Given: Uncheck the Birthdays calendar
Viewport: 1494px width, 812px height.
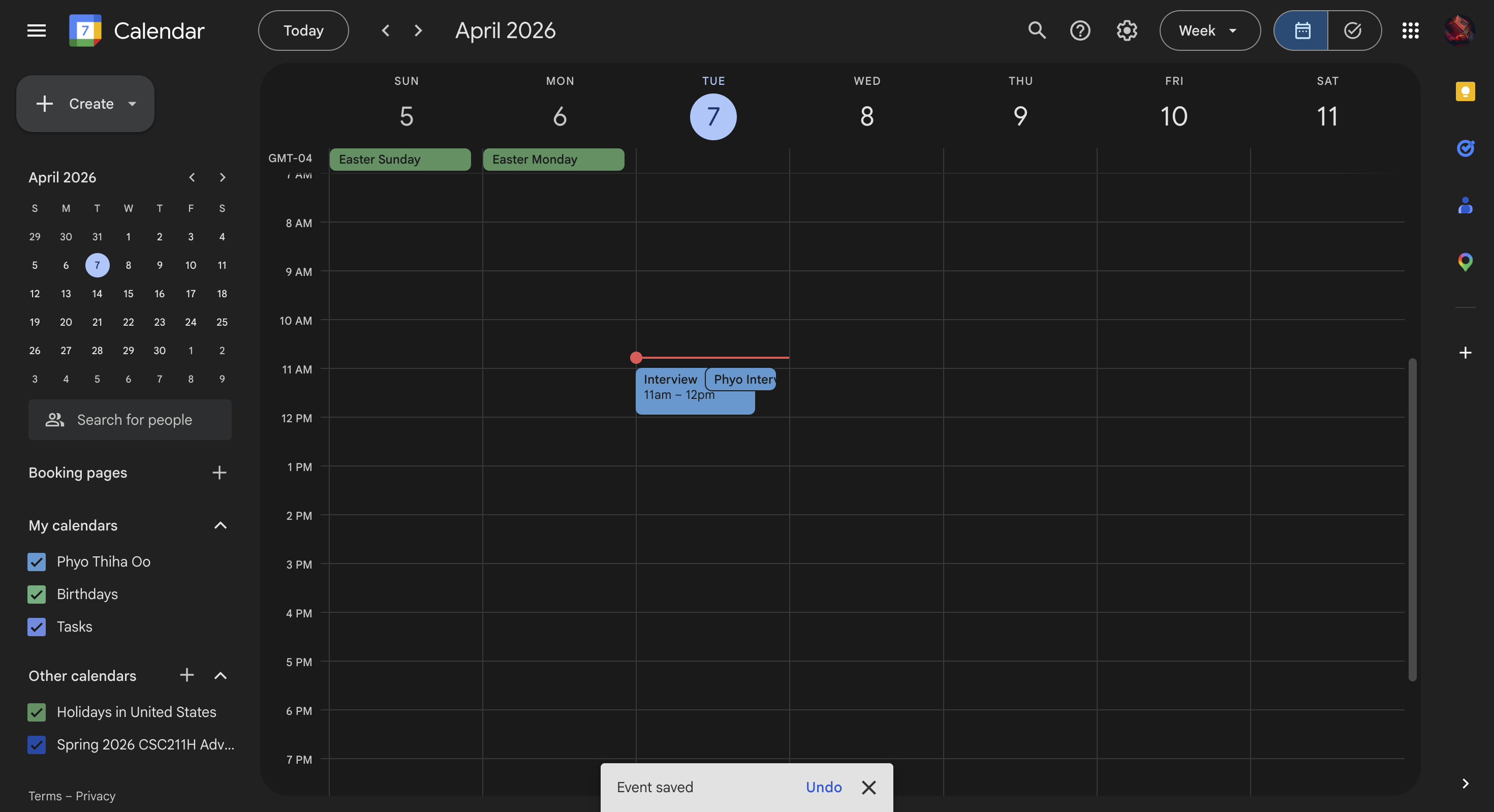Looking at the screenshot, I should point(37,594).
